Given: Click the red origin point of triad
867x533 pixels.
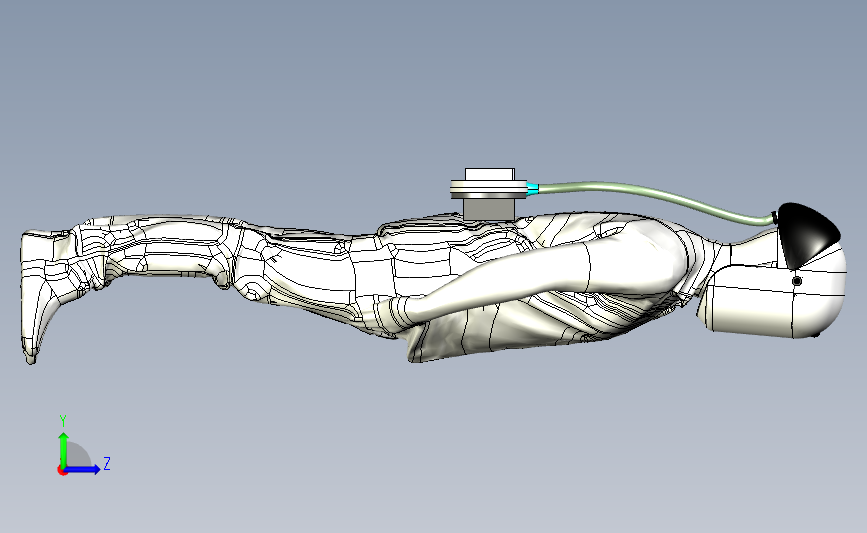Looking at the screenshot, I should [62, 471].
